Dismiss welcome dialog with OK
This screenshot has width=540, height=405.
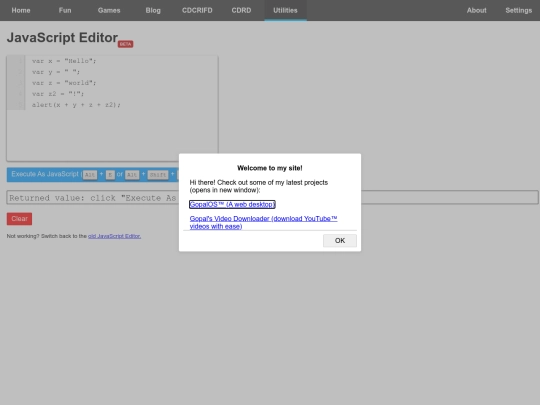(x=340, y=240)
